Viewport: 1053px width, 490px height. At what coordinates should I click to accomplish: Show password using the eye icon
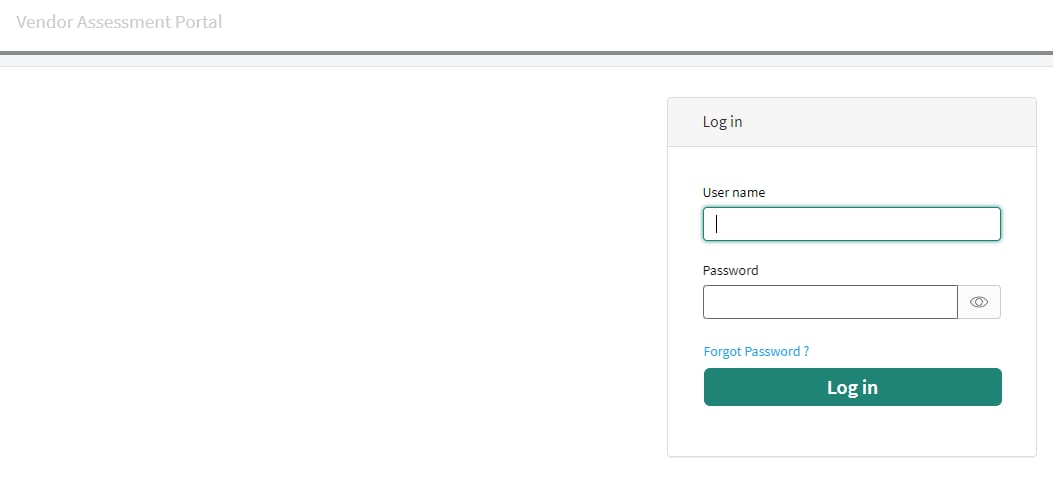coord(979,302)
